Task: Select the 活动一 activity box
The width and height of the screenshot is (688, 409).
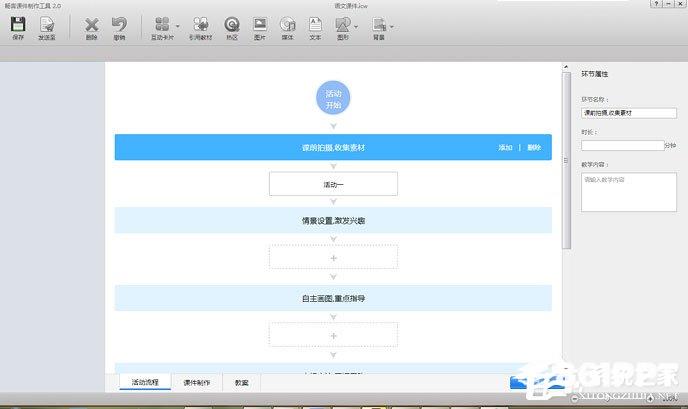Action: pyautogui.click(x=333, y=184)
